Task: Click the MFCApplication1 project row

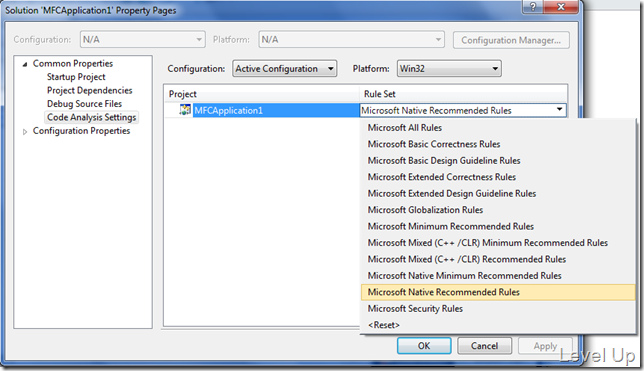Action: point(261,110)
